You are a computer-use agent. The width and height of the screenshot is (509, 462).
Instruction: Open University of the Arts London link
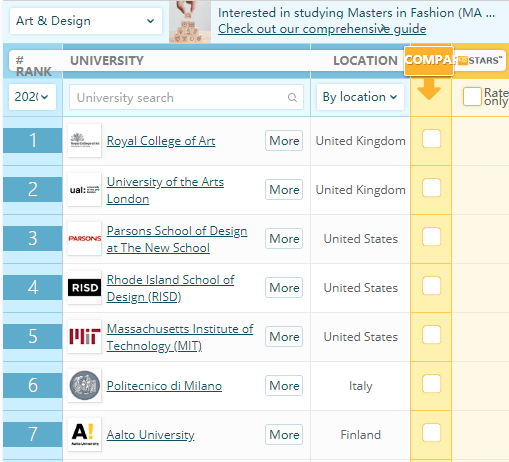165,190
